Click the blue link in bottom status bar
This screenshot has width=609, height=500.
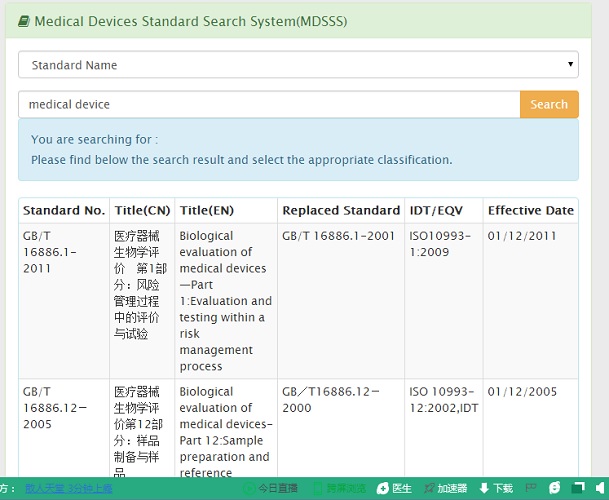click(68, 489)
